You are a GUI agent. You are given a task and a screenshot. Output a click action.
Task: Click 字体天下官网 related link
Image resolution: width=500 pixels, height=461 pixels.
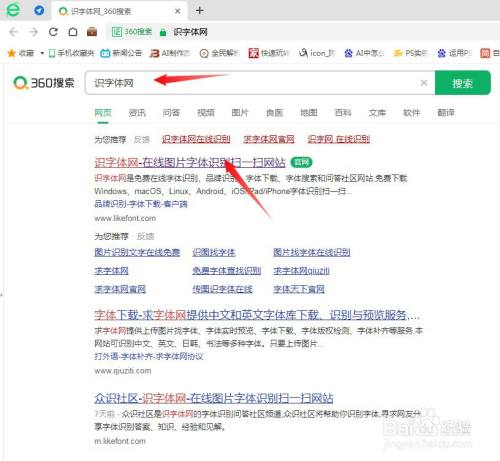click(299, 289)
